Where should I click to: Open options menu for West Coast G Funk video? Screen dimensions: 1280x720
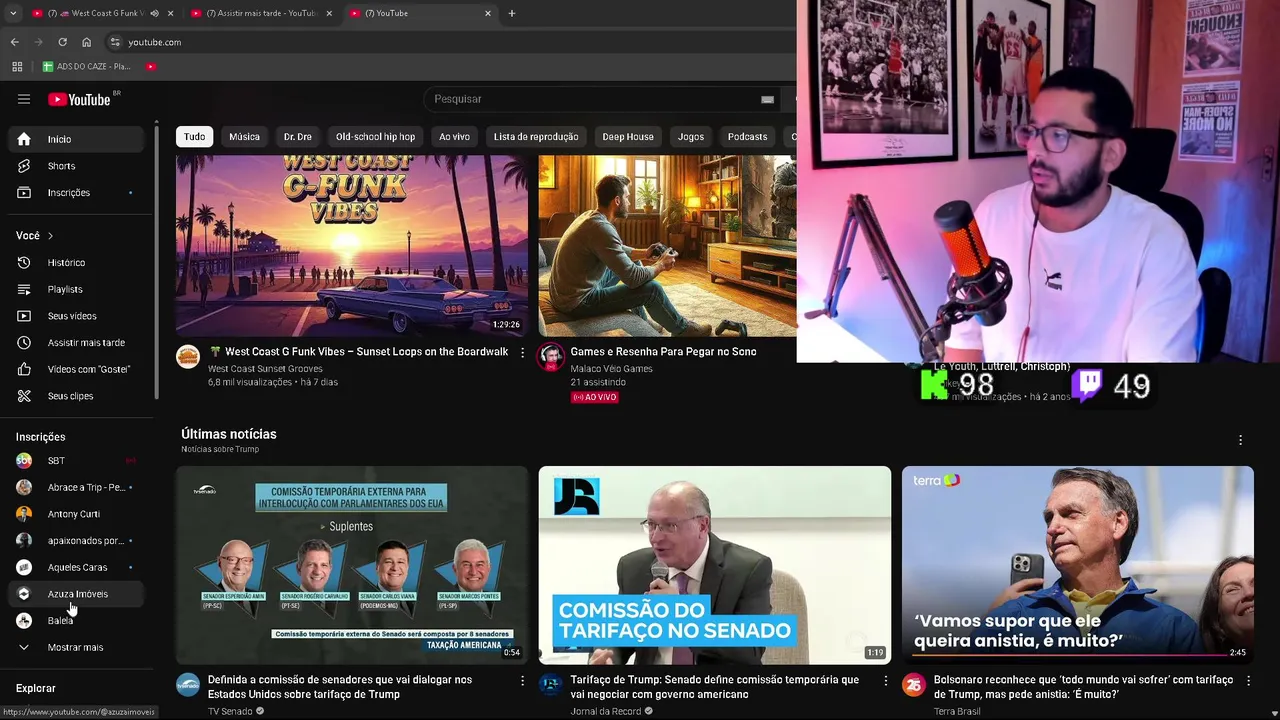[x=522, y=353]
